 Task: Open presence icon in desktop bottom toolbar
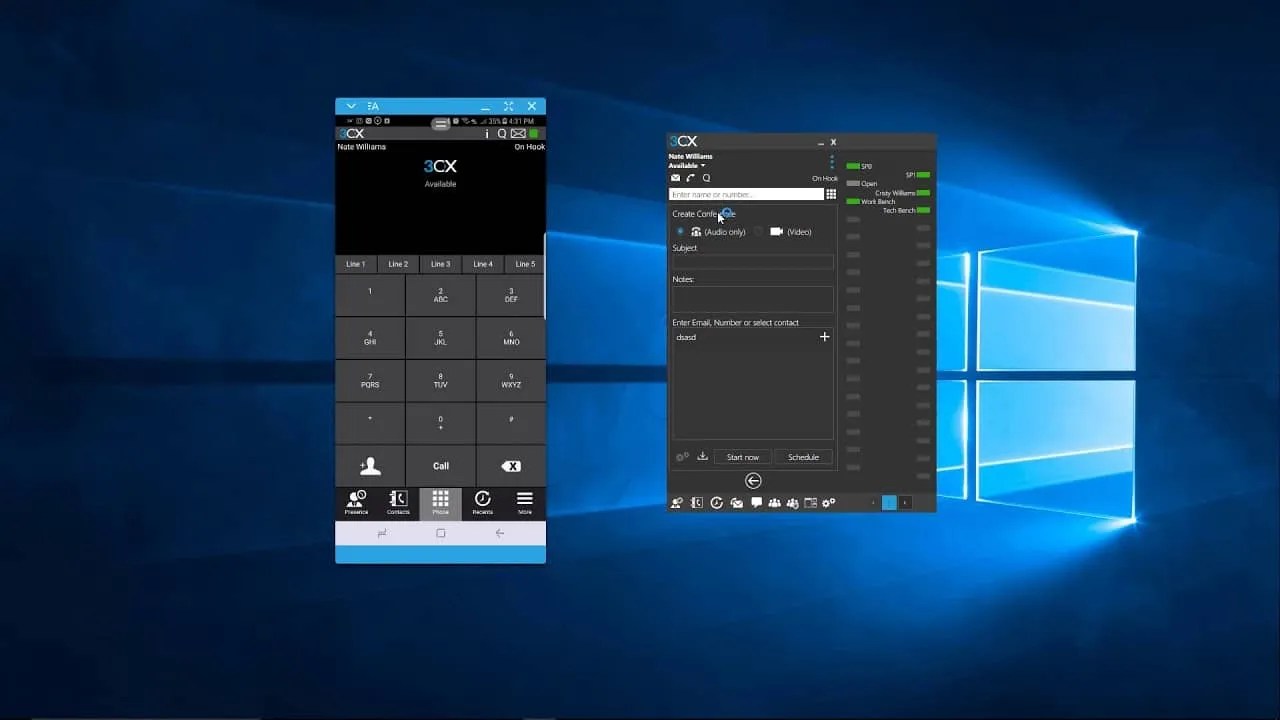(677, 503)
